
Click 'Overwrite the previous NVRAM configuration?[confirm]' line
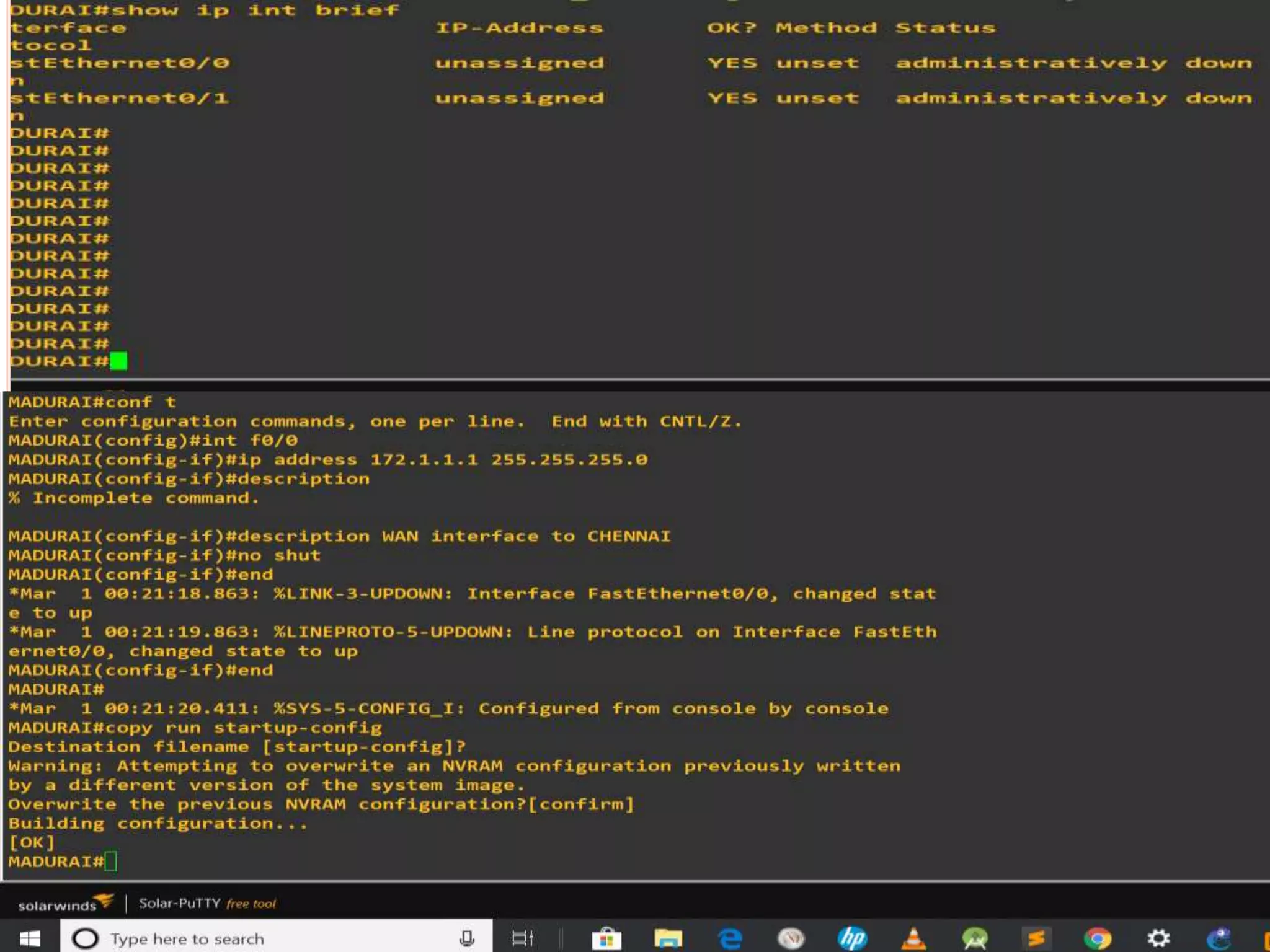coord(321,804)
